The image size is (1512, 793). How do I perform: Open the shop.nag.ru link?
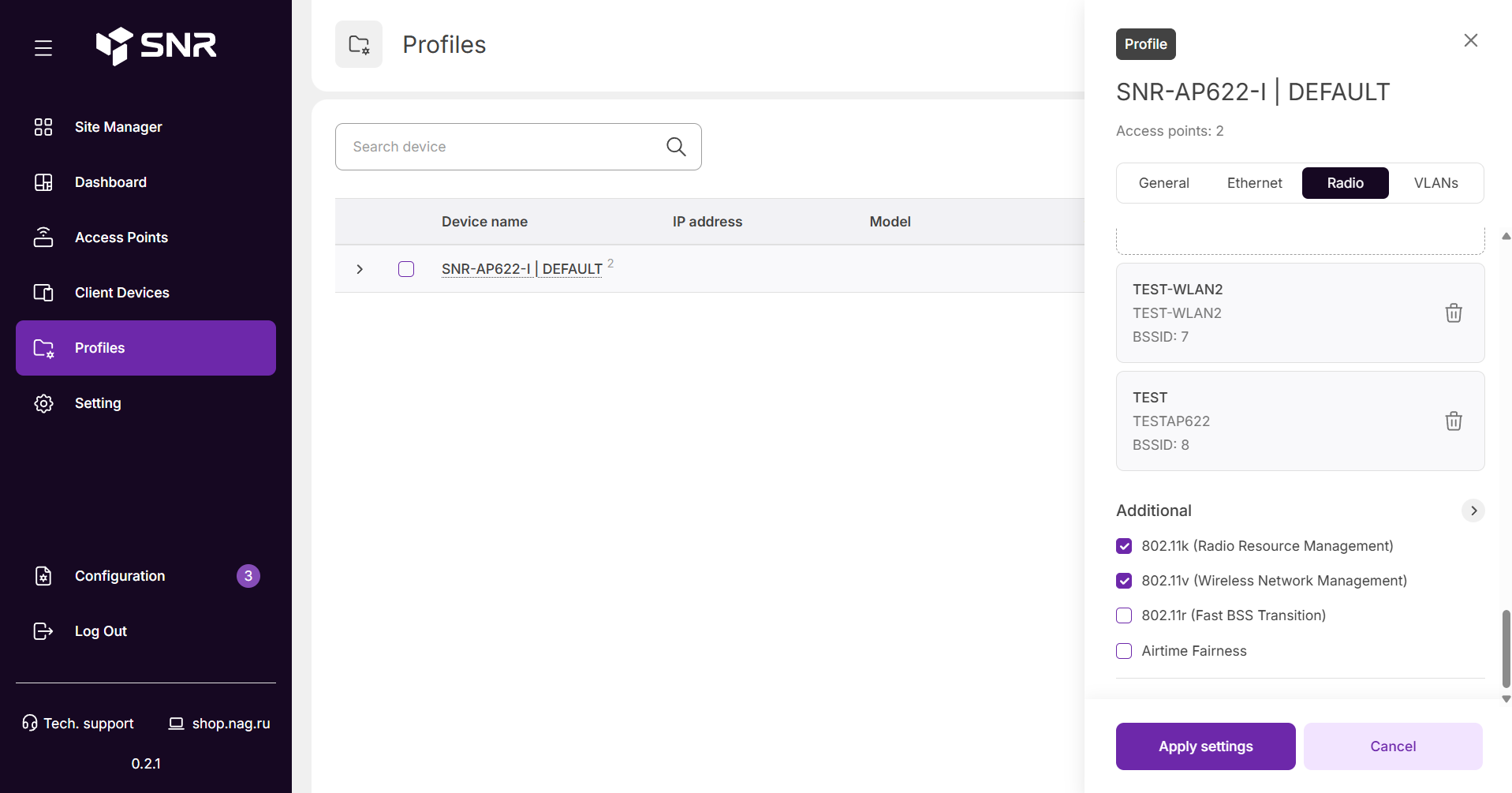click(x=219, y=724)
